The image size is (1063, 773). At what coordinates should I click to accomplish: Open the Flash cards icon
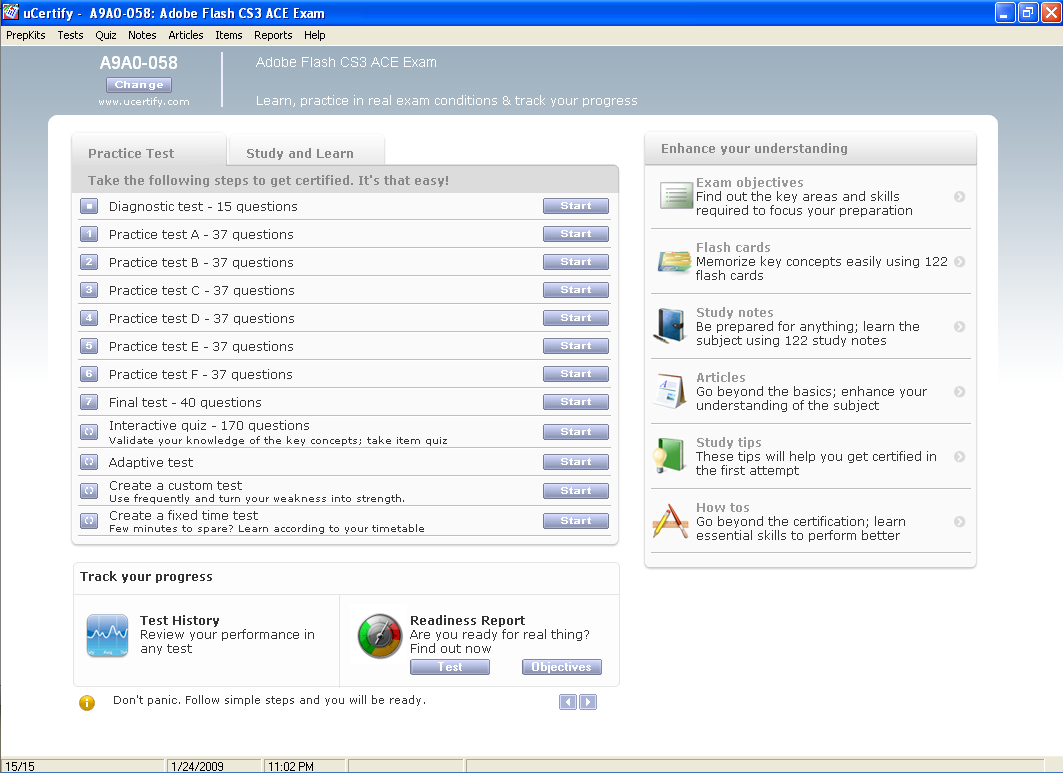674,261
